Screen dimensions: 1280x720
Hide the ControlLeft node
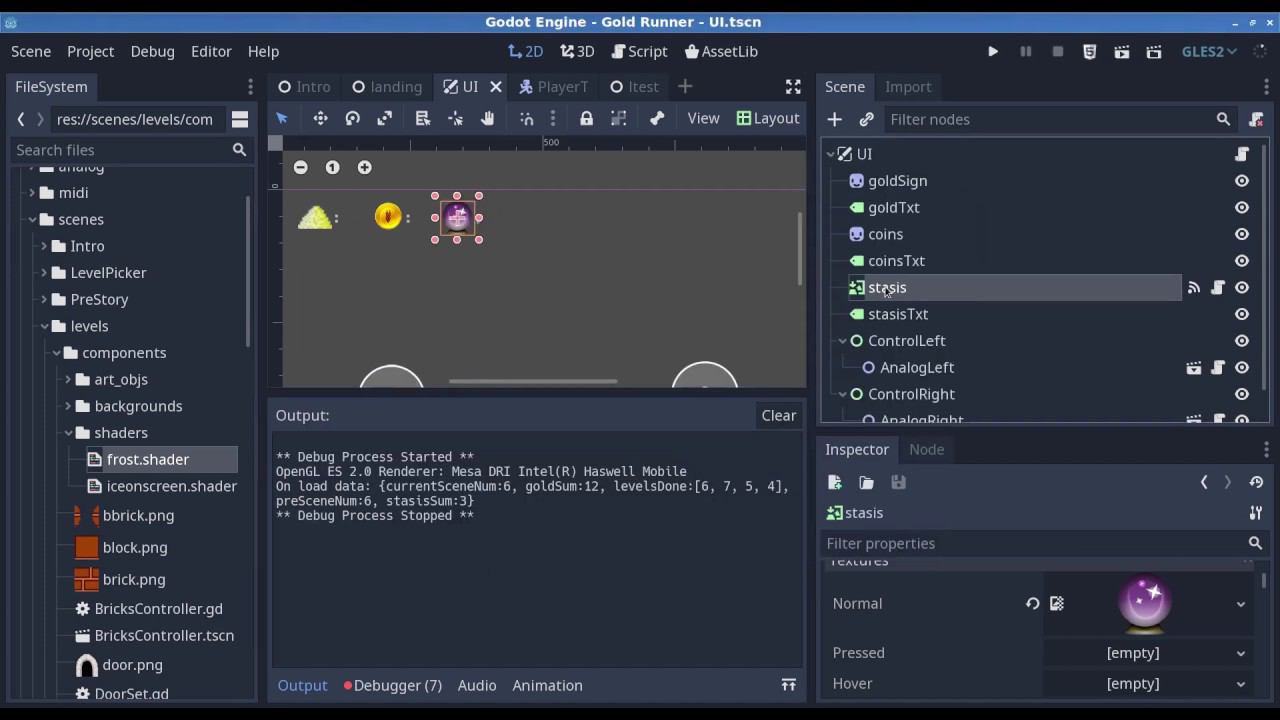[x=1241, y=341]
